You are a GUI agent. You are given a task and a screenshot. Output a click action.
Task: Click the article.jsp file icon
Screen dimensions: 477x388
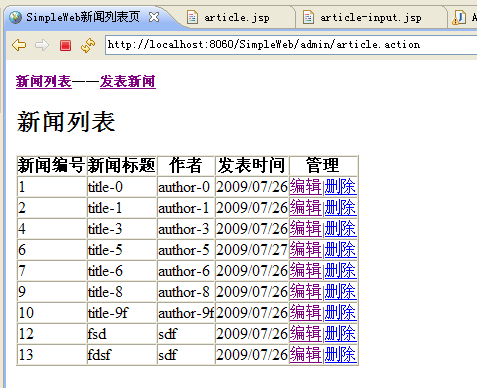point(192,17)
